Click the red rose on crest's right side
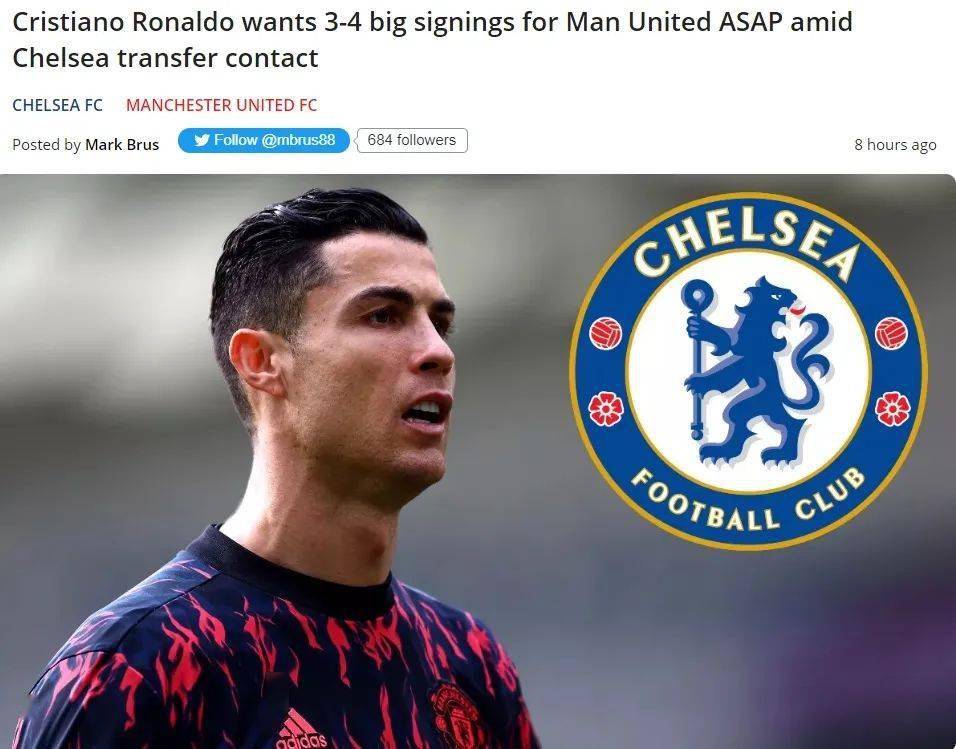Image resolution: width=956 pixels, height=749 pixels. point(893,409)
